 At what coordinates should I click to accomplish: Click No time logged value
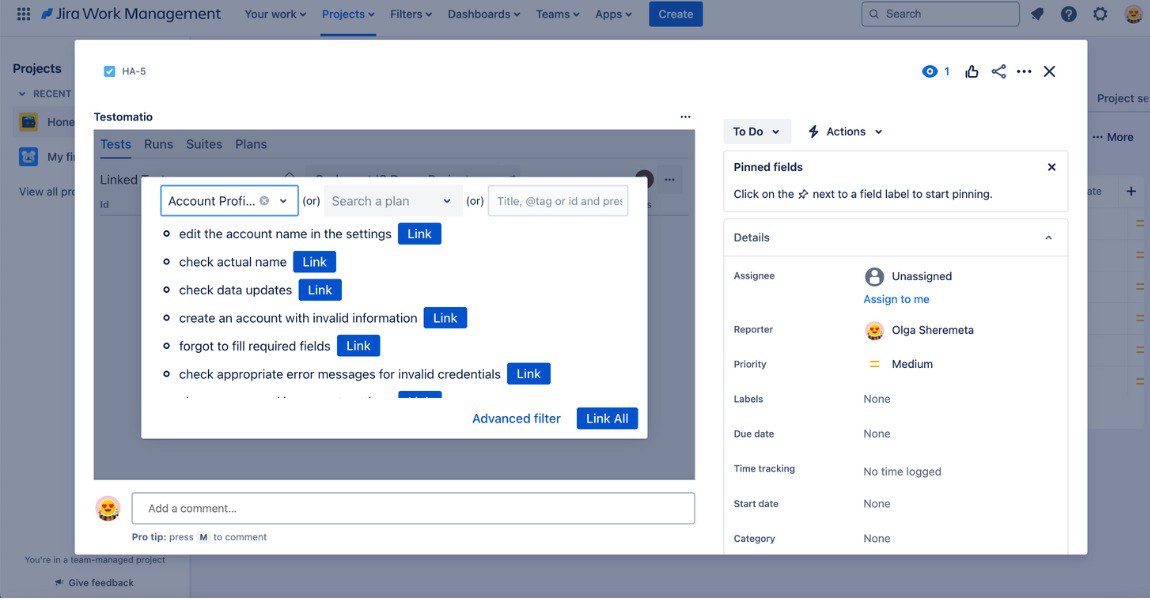[x=902, y=472]
